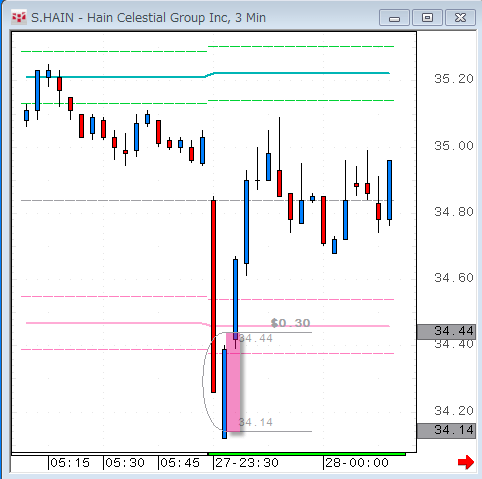
Task: Click the 34.60 price axis label
Action: click(454, 278)
